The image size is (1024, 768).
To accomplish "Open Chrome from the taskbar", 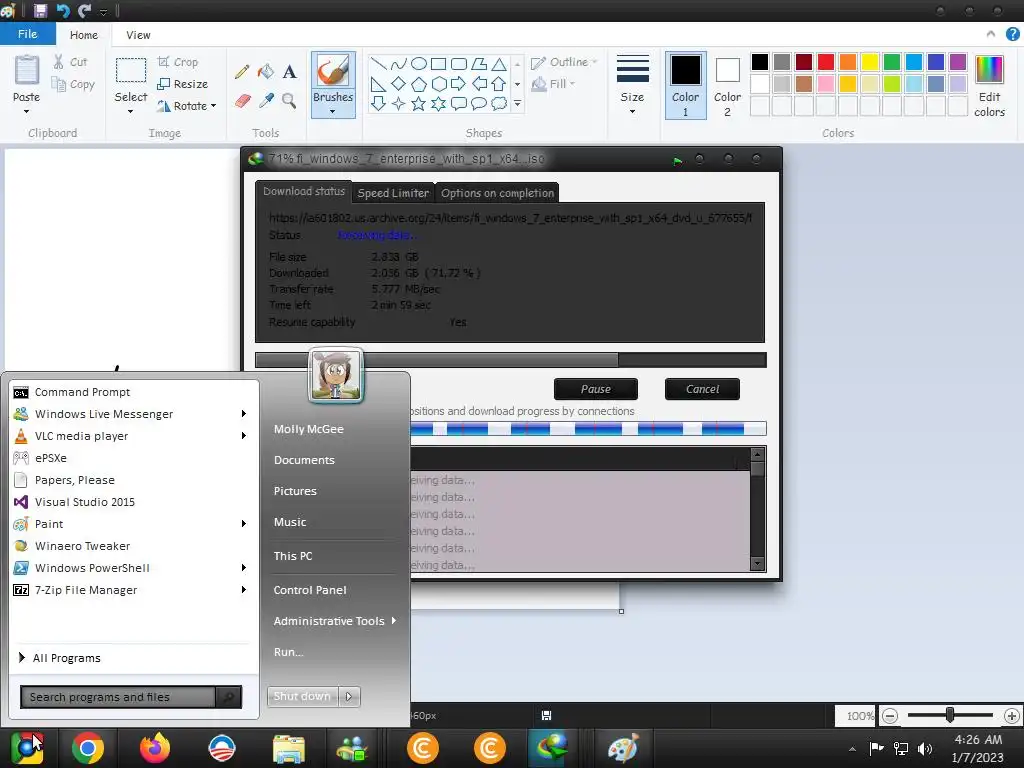I will (88, 748).
